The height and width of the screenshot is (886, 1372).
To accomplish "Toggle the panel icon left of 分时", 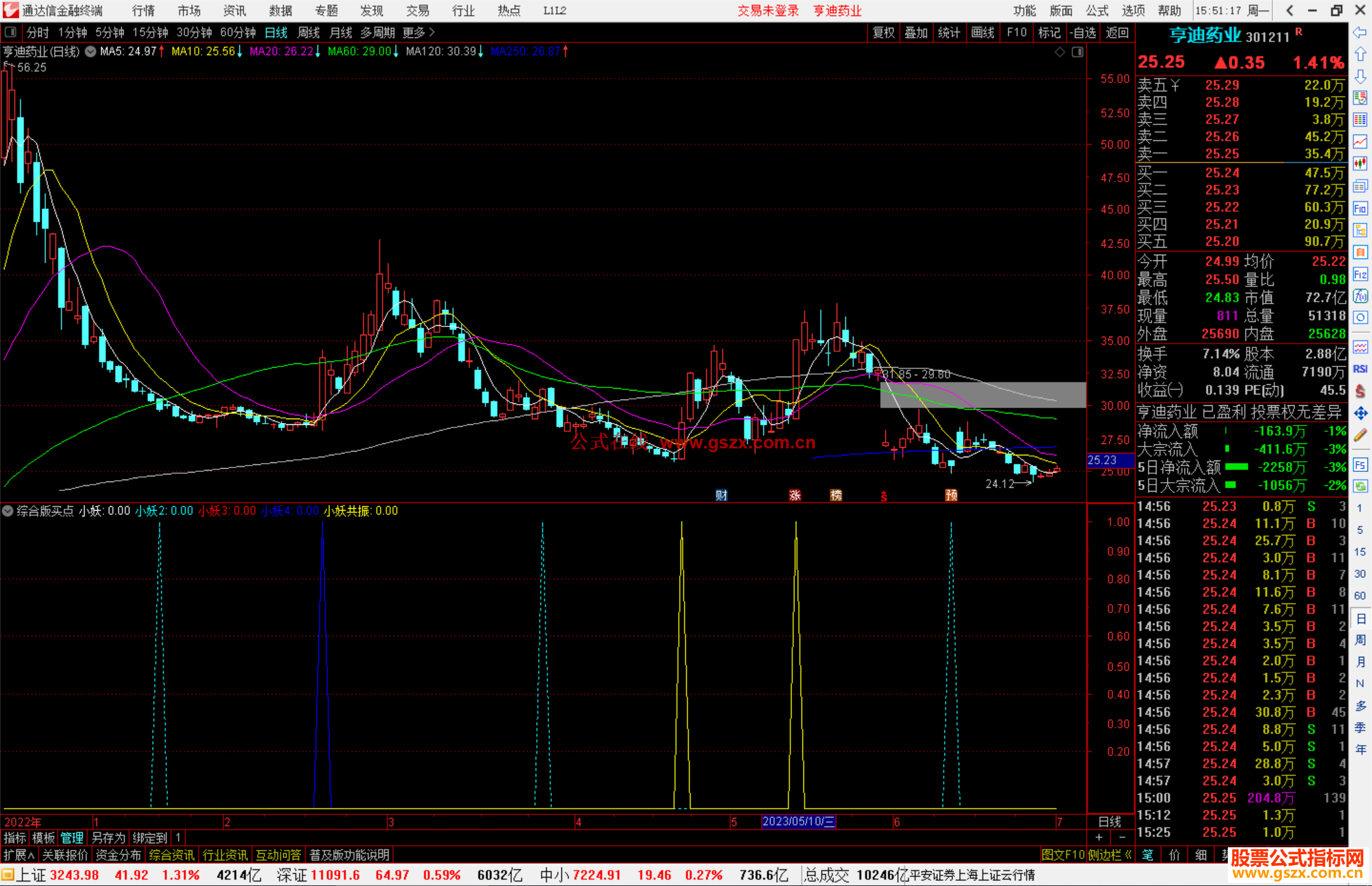I will 11,32.
